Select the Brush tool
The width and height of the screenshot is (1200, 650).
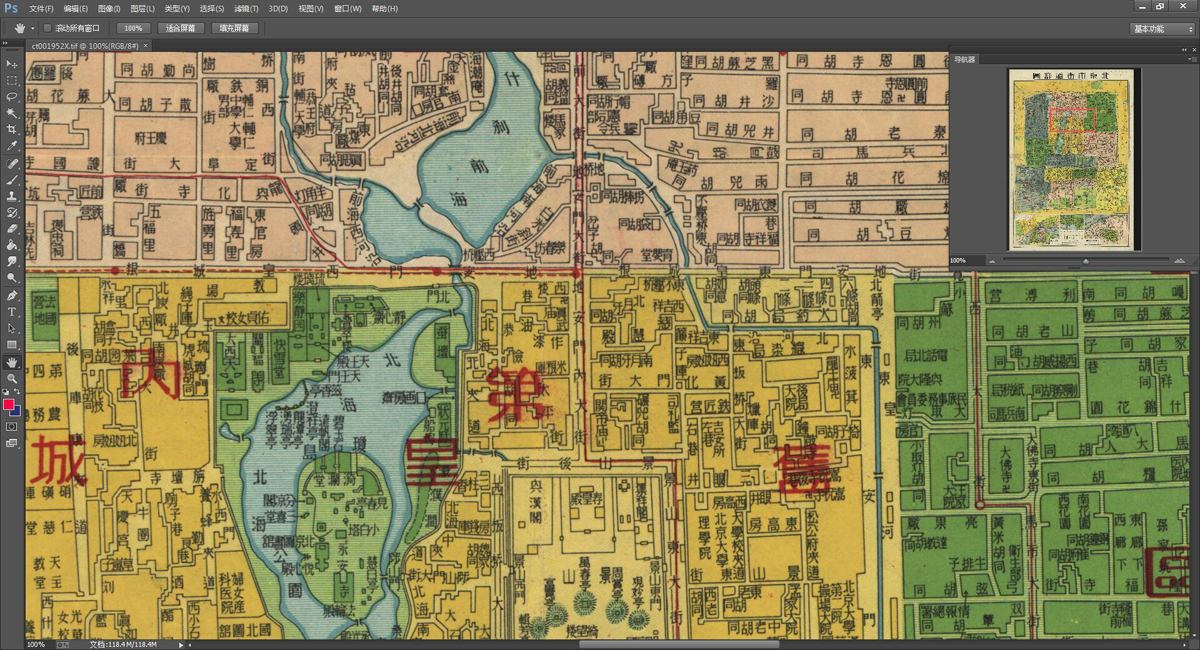click(x=12, y=180)
